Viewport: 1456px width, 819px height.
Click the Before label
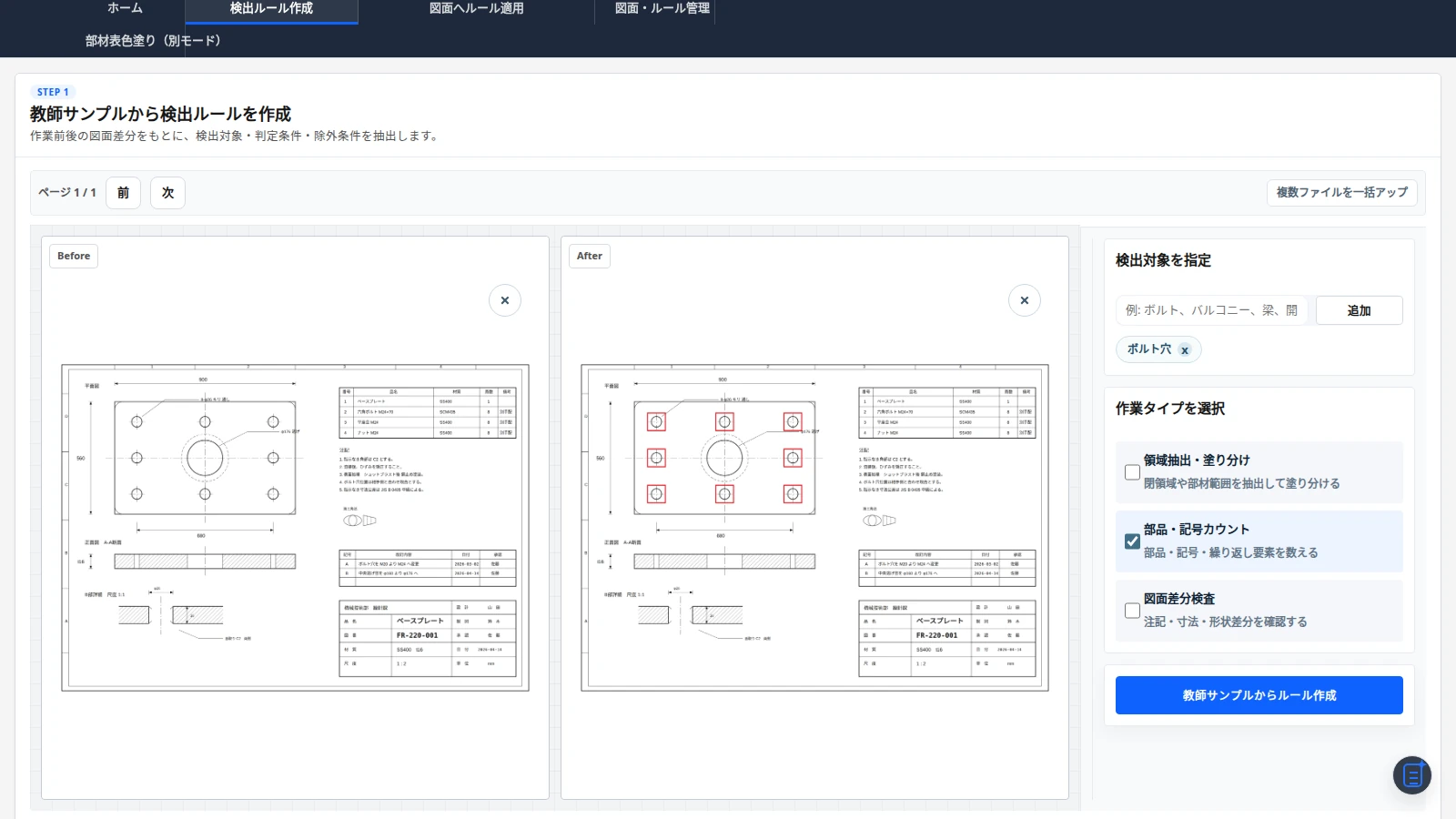(74, 256)
